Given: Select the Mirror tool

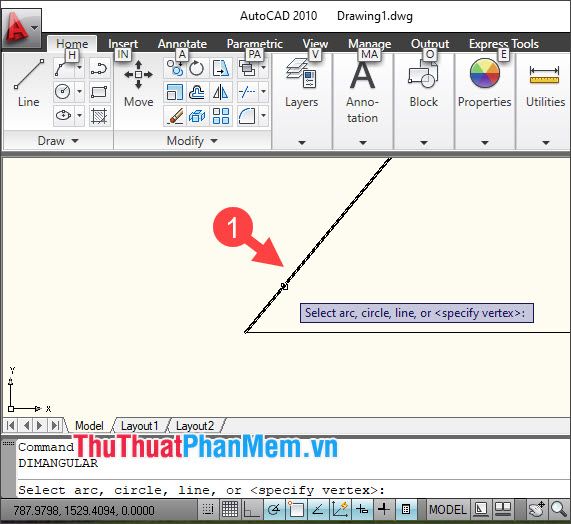Looking at the screenshot, I should coord(221,92).
